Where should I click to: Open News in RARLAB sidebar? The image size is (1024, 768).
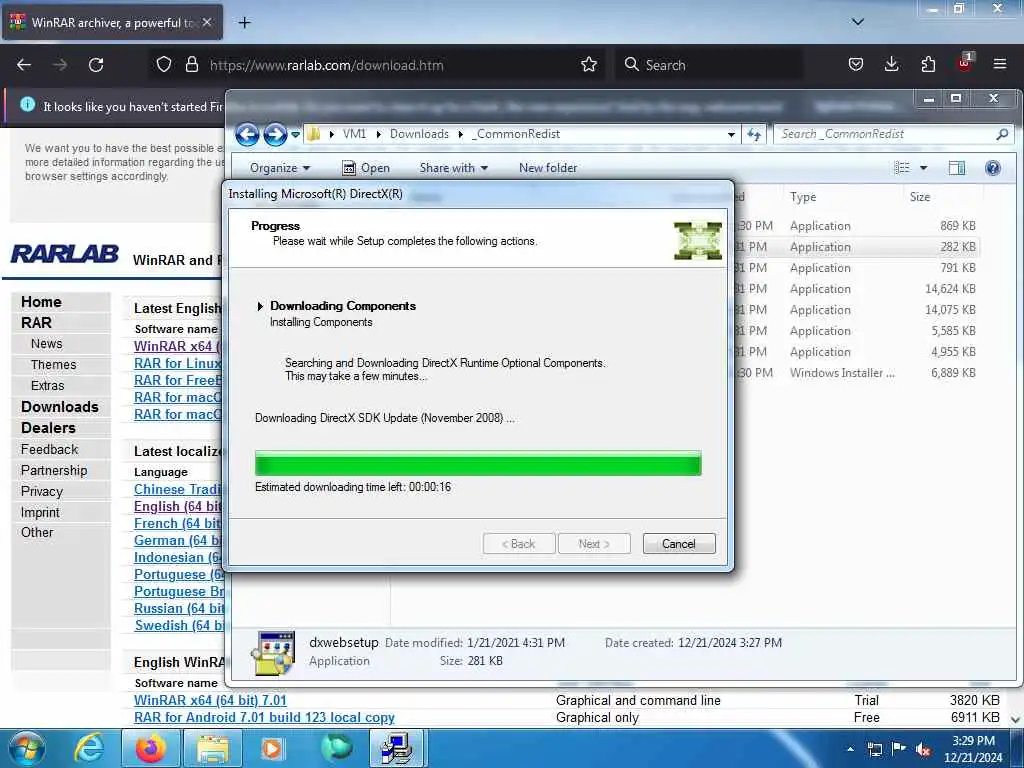coord(46,344)
